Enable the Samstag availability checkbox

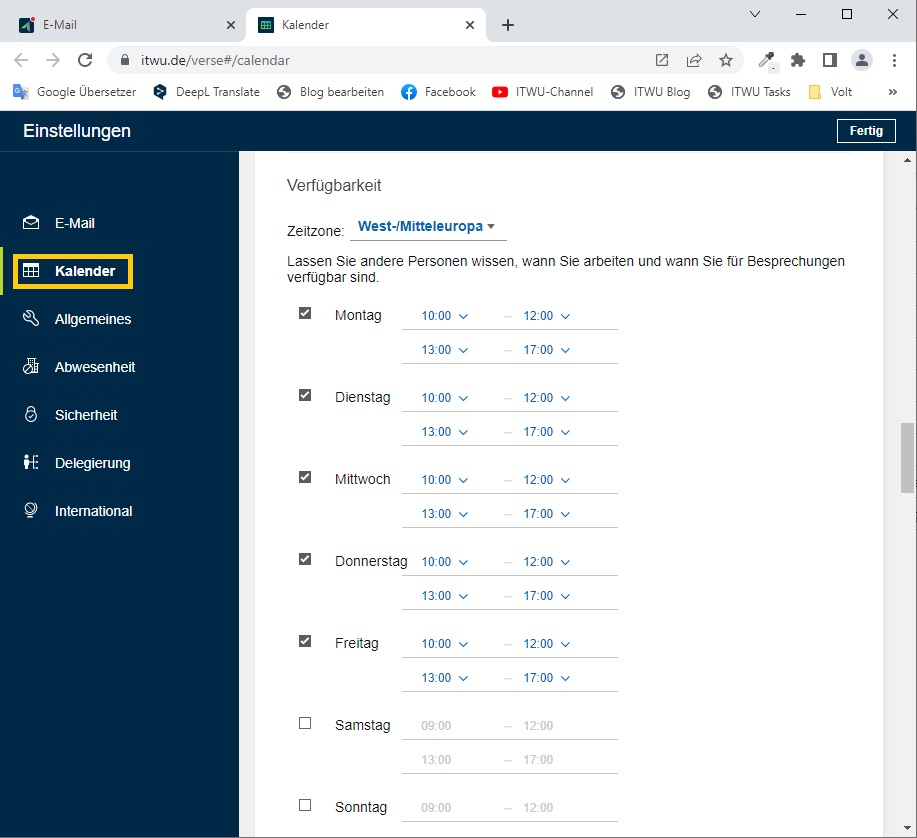pos(305,723)
